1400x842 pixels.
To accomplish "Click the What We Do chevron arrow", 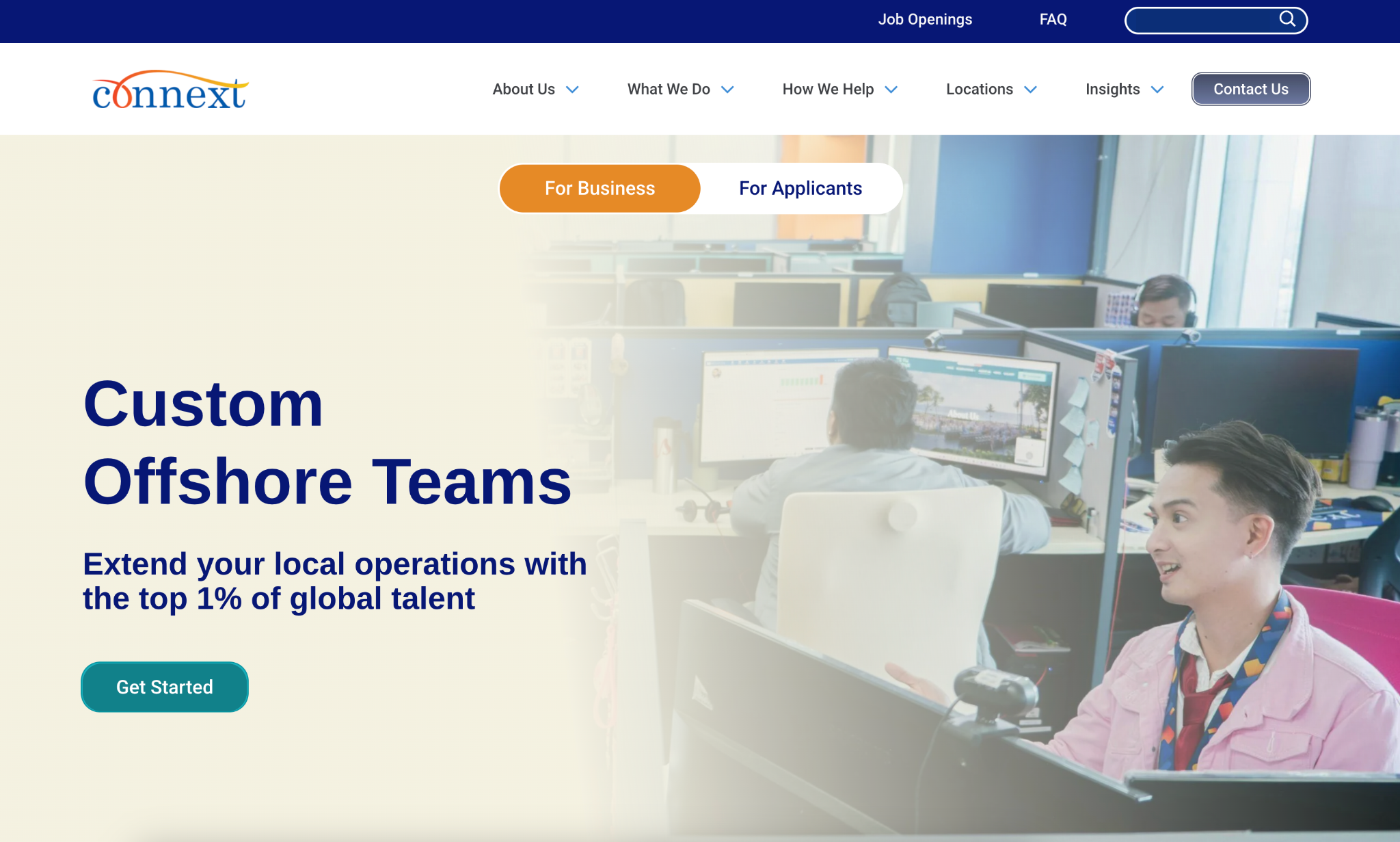I will point(726,90).
